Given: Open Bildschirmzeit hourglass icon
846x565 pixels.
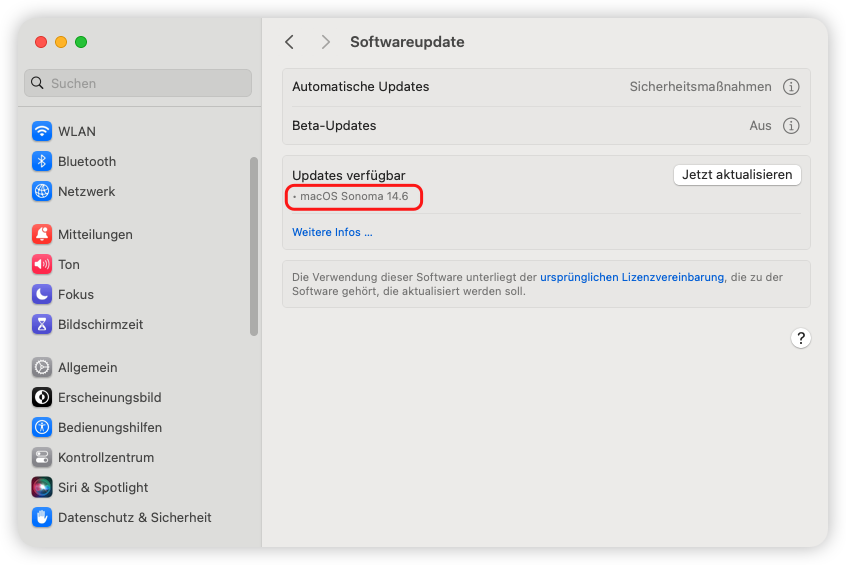Looking at the screenshot, I should 42,324.
